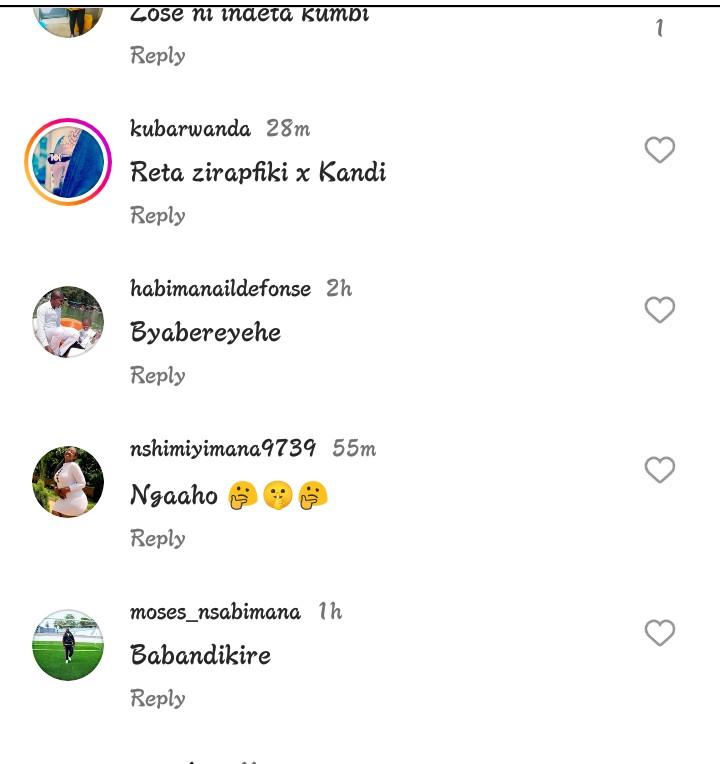Like moses_nsabimana's comment "Babandikire"
Image resolution: width=720 pixels, height=764 pixels.
[659, 633]
